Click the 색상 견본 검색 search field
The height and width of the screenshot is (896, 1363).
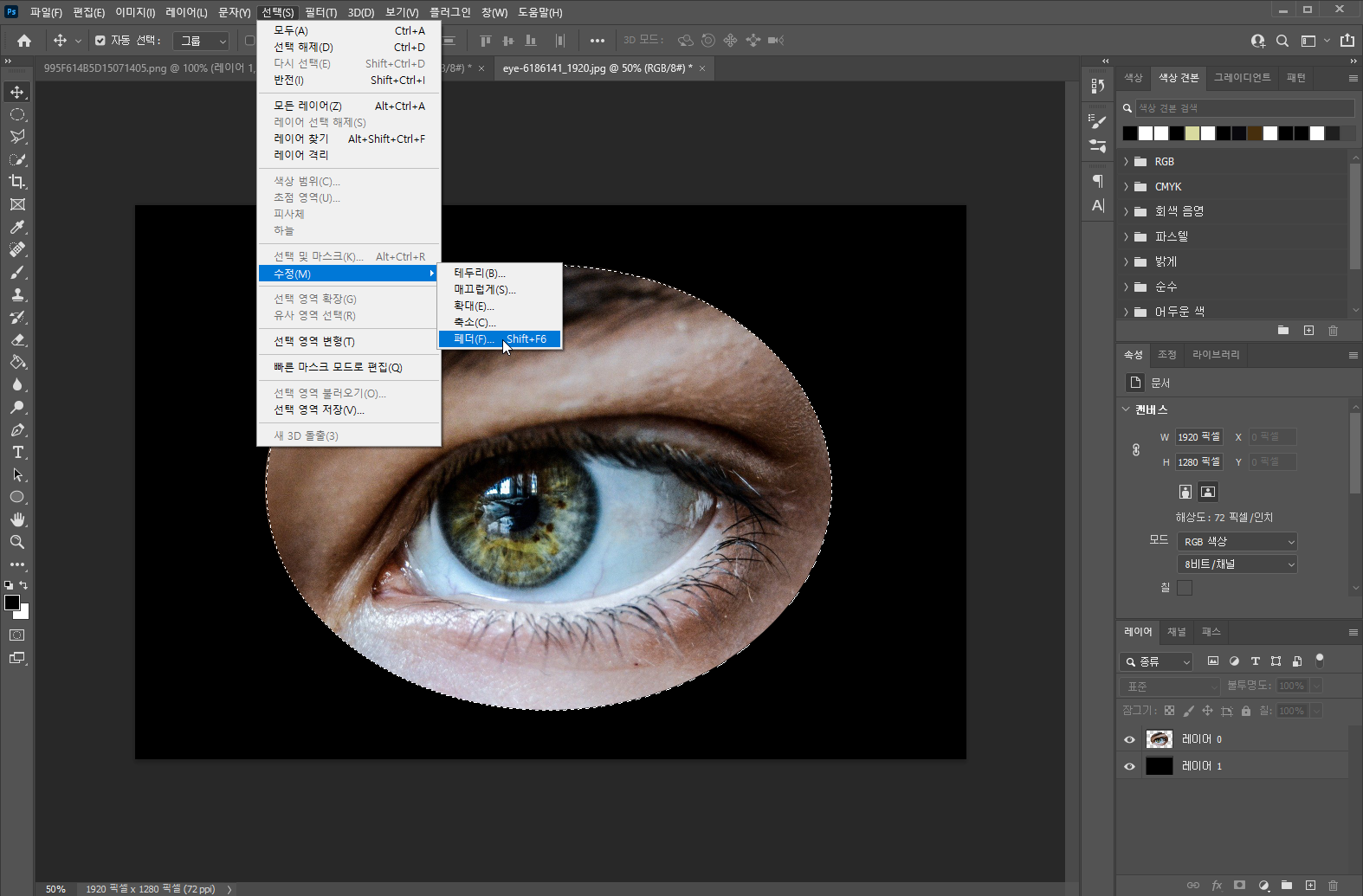coord(1244,108)
